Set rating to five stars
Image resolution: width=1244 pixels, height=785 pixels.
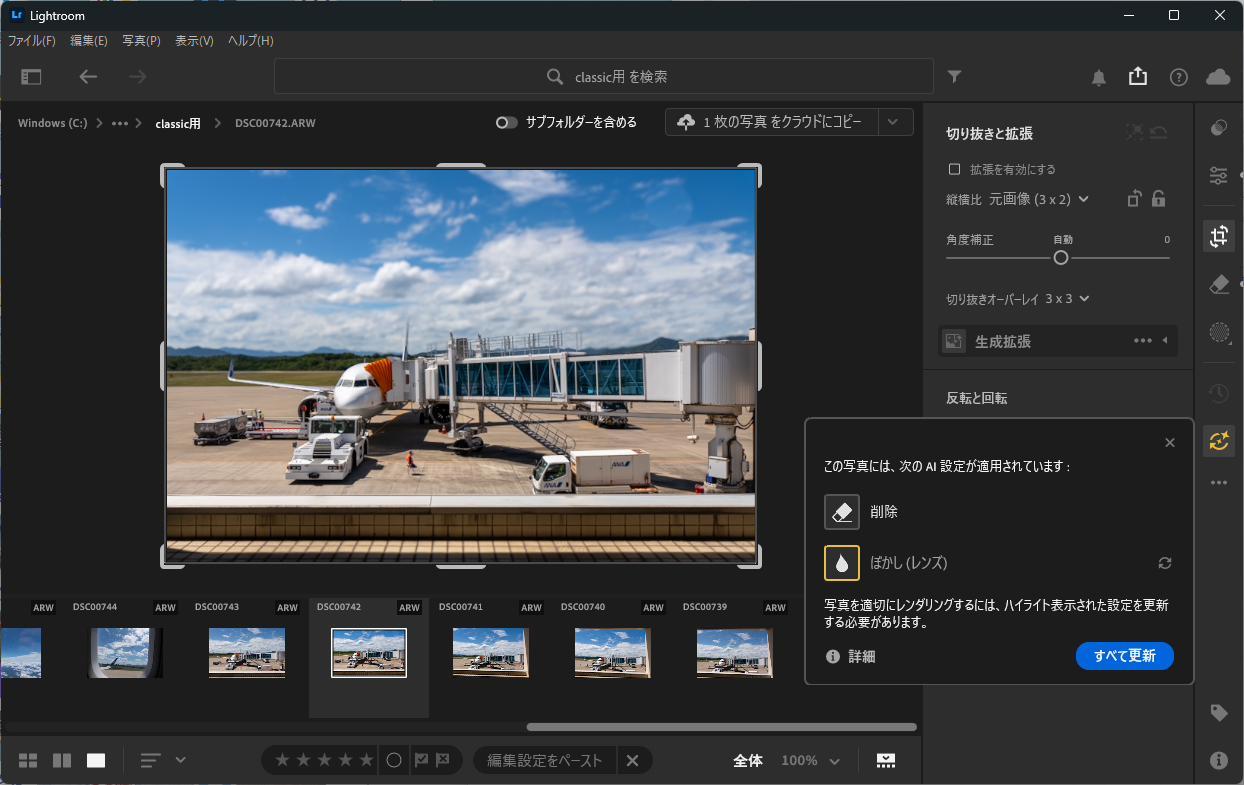click(x=366, y=760)
